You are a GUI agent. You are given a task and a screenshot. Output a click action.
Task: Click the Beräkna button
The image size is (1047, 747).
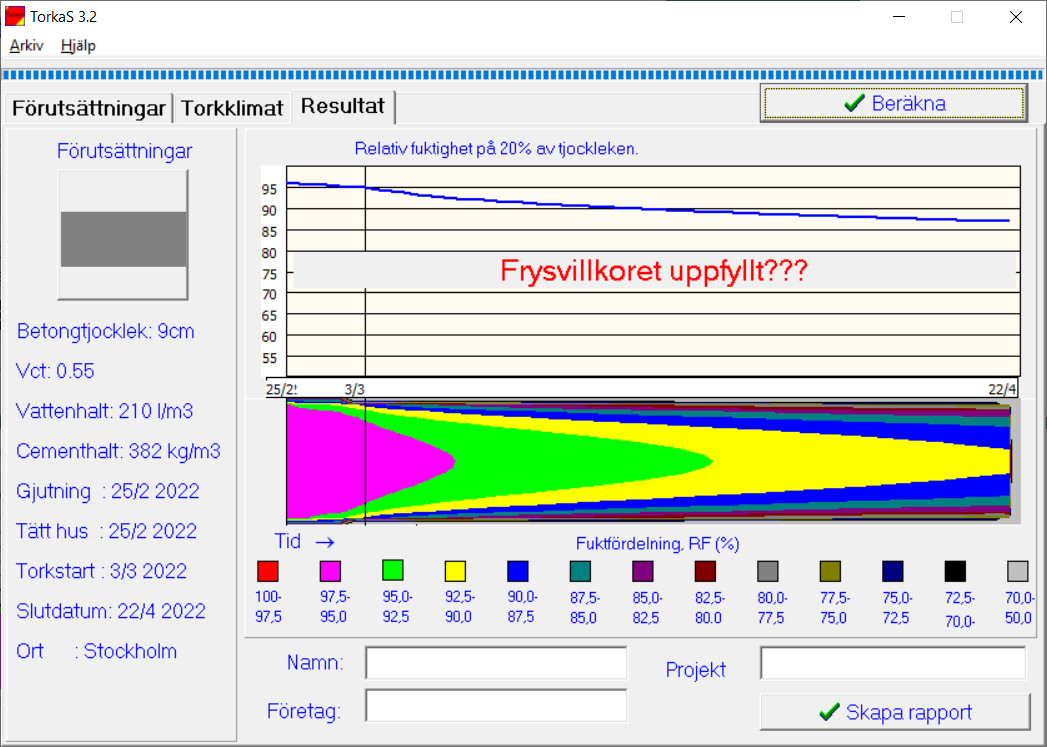coord(893,103)
